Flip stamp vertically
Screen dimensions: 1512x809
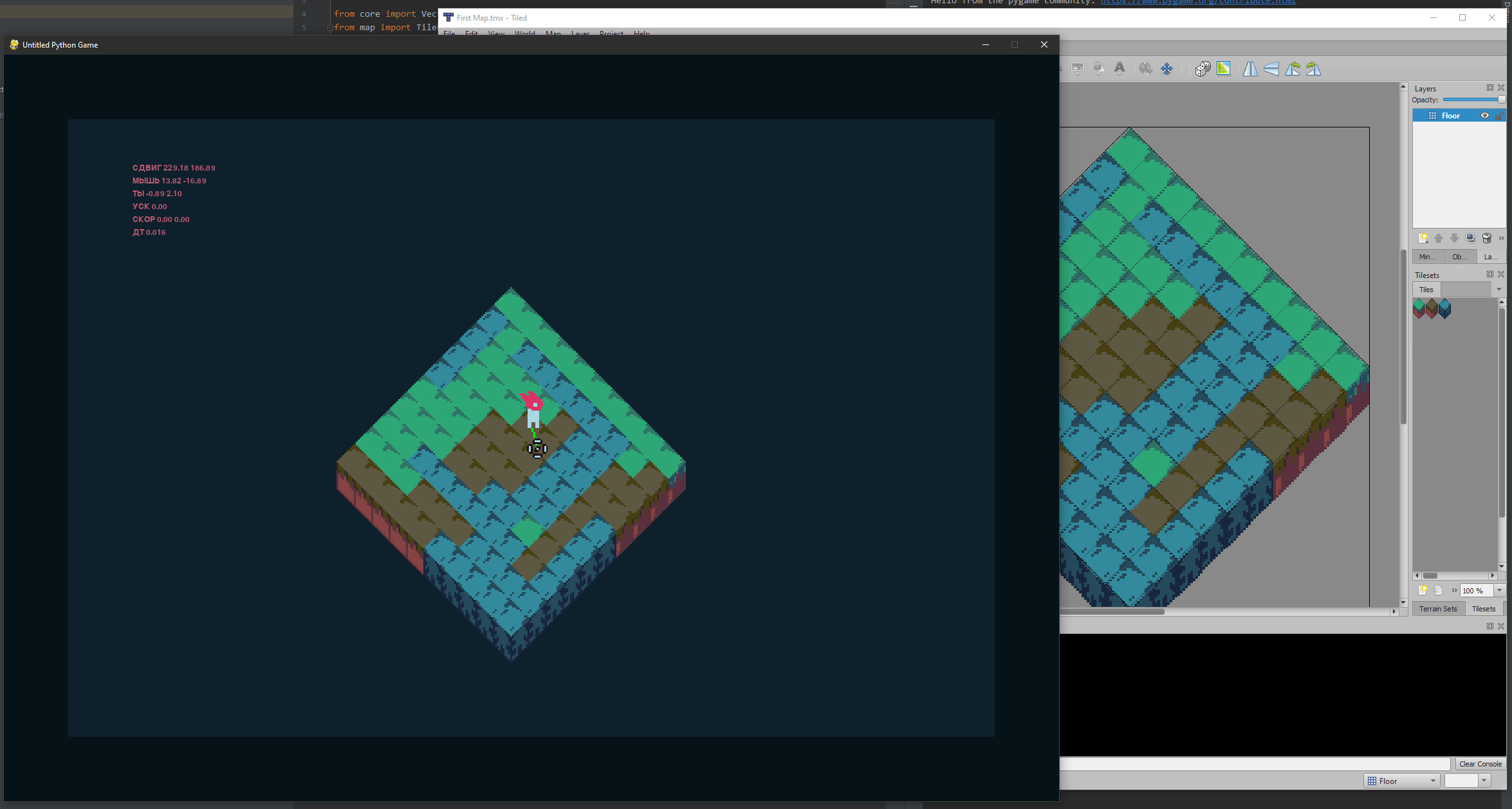tap(1271, 69)
